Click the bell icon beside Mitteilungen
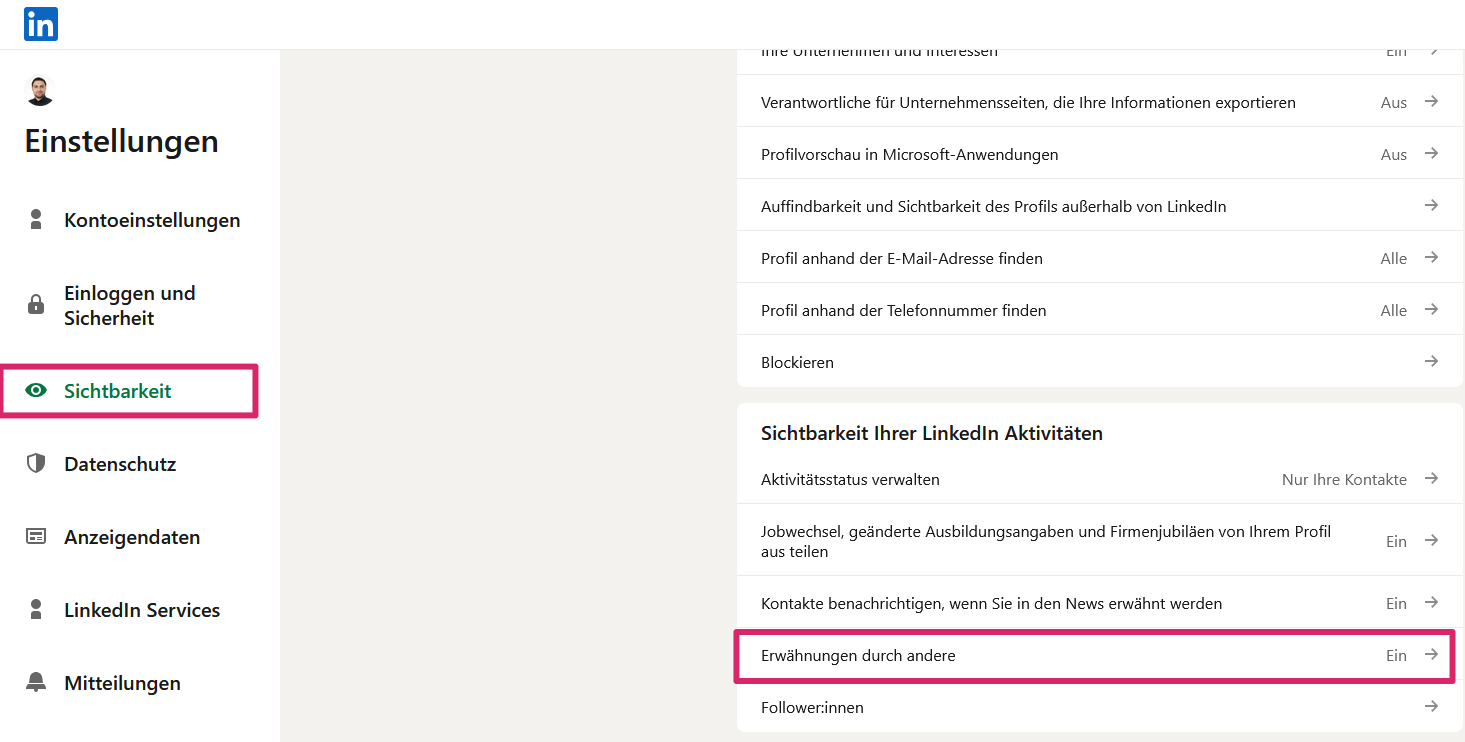1465x742 pixels. [36, 683]
